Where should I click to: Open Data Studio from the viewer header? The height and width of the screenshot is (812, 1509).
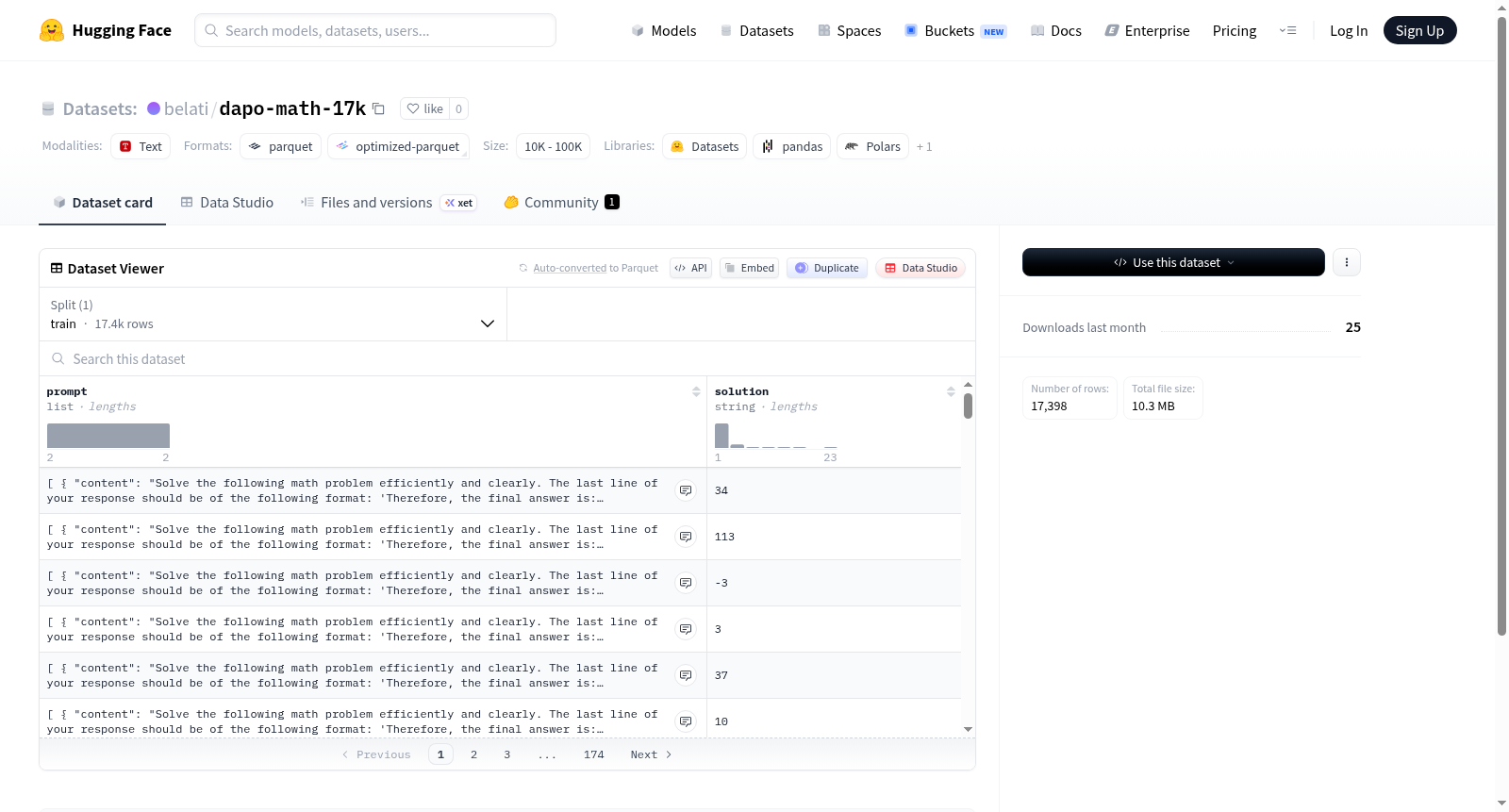click(x=920, y=268)
